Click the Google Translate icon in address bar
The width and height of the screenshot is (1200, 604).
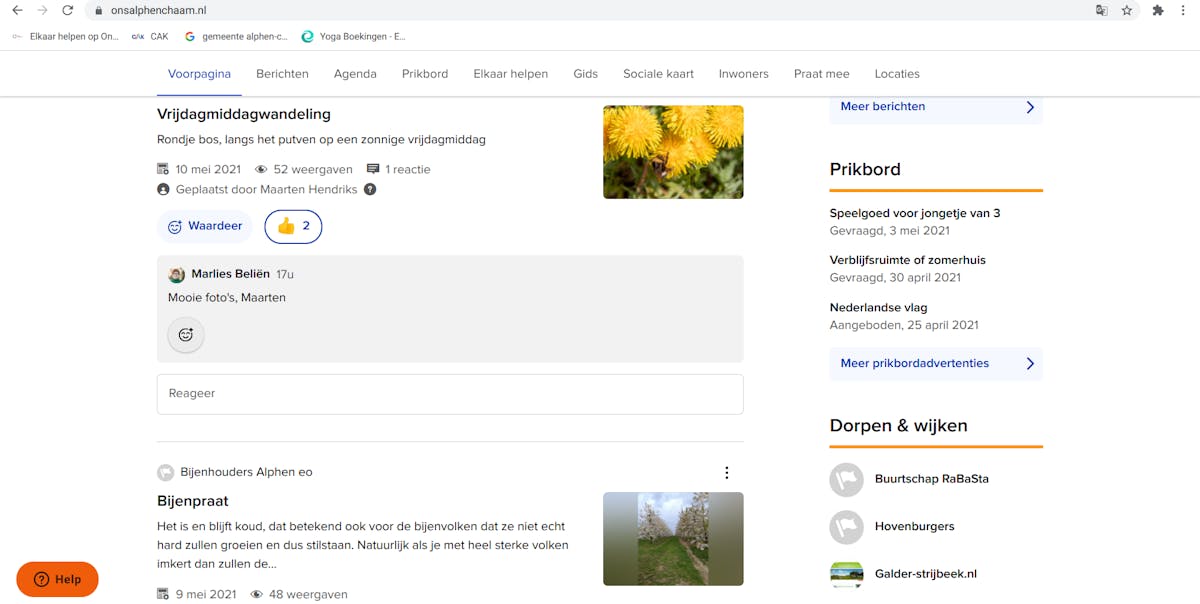pos(1101,10)
